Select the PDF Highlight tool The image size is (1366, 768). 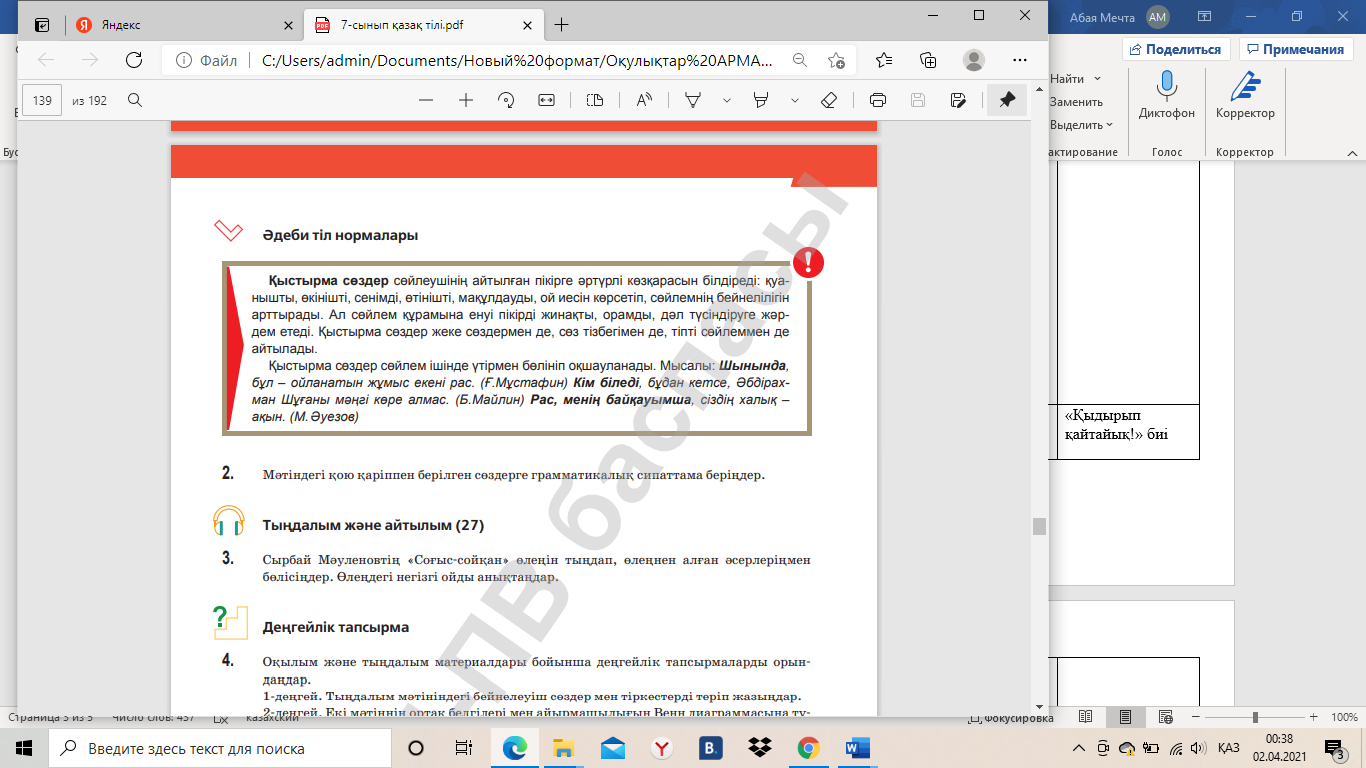click(x=761, y=100)
